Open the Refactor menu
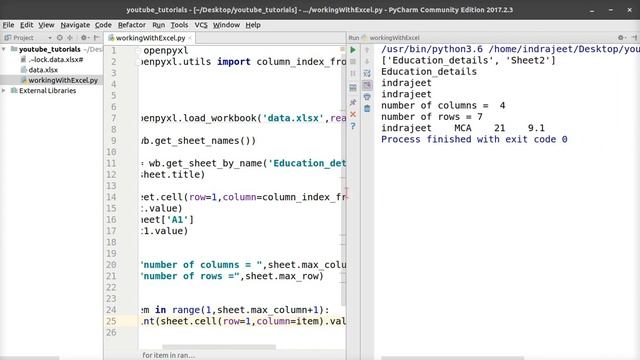This screenshot has height=360, width=640. pos(131,25)
